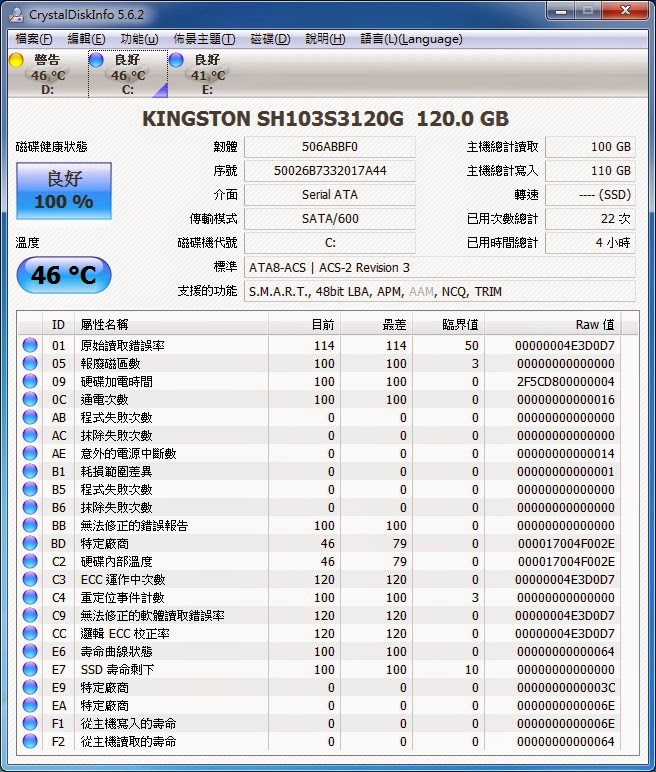Image resolution: width=656 pixels, height=772 pixels.
Task: Click the 46 °C temperature button
Action: click(64, 275)
